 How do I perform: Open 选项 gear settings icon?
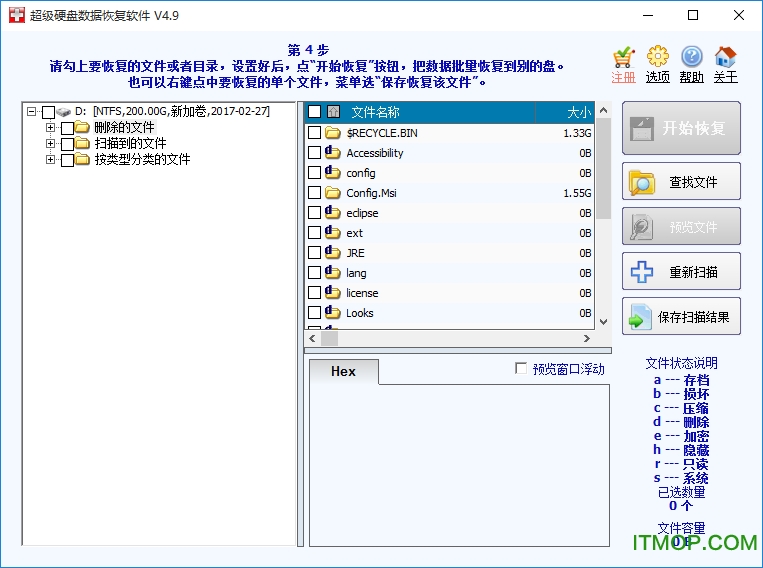(657, 57)
